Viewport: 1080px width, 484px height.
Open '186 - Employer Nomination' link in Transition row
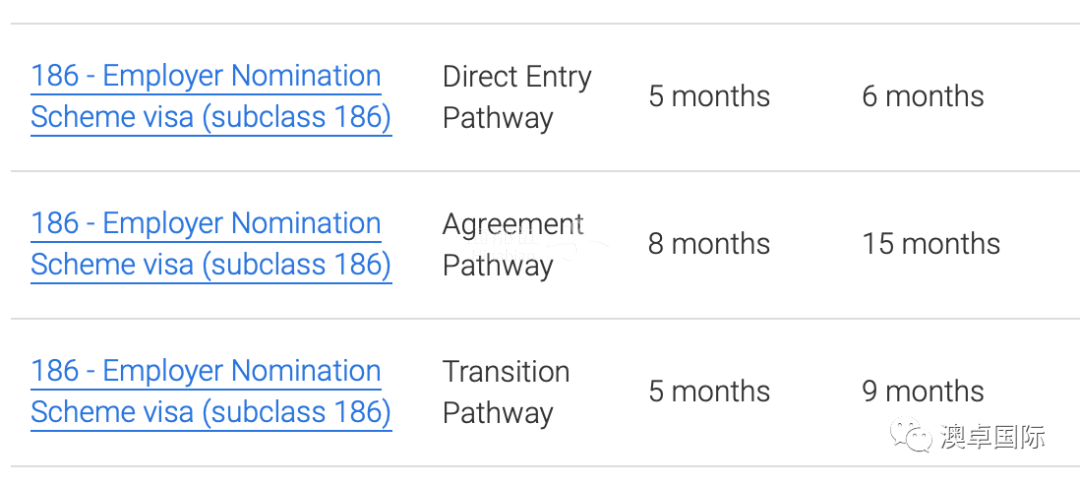pyautogui.click(x=206, y=370)
